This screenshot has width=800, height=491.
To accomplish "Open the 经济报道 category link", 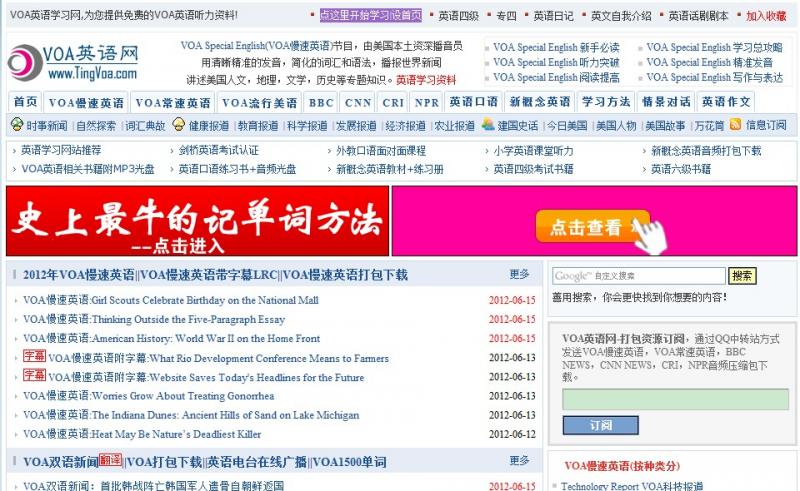I will pyautogui.click(x=405, y=126).
